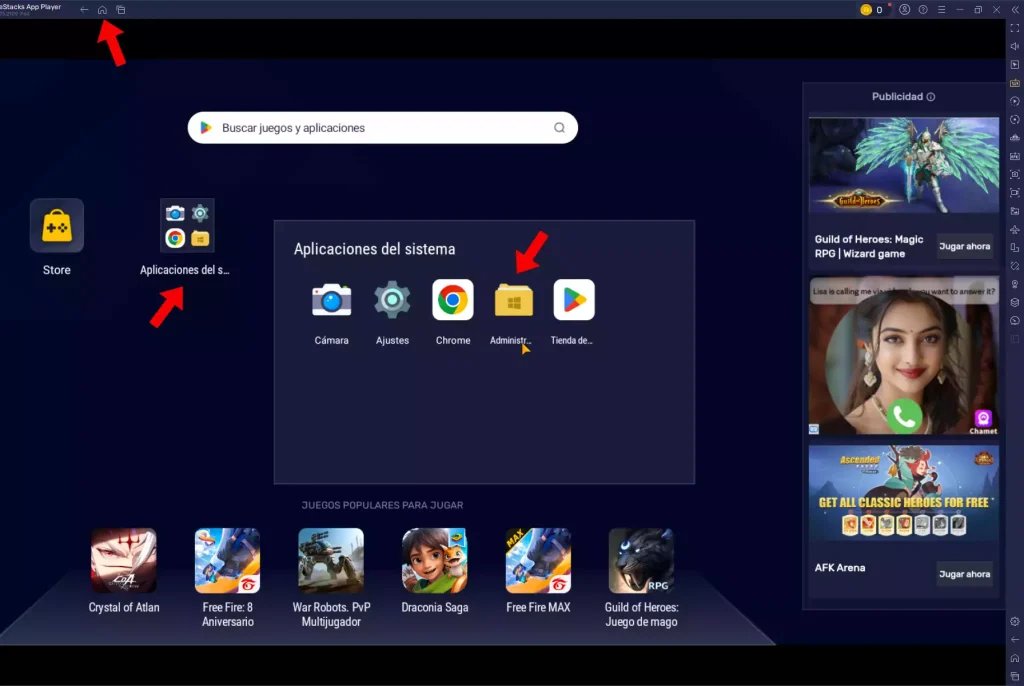This screenshot has height=686, width=1024.
Task: Click the cursor lock icon in sidebar
Action: 1015,65
